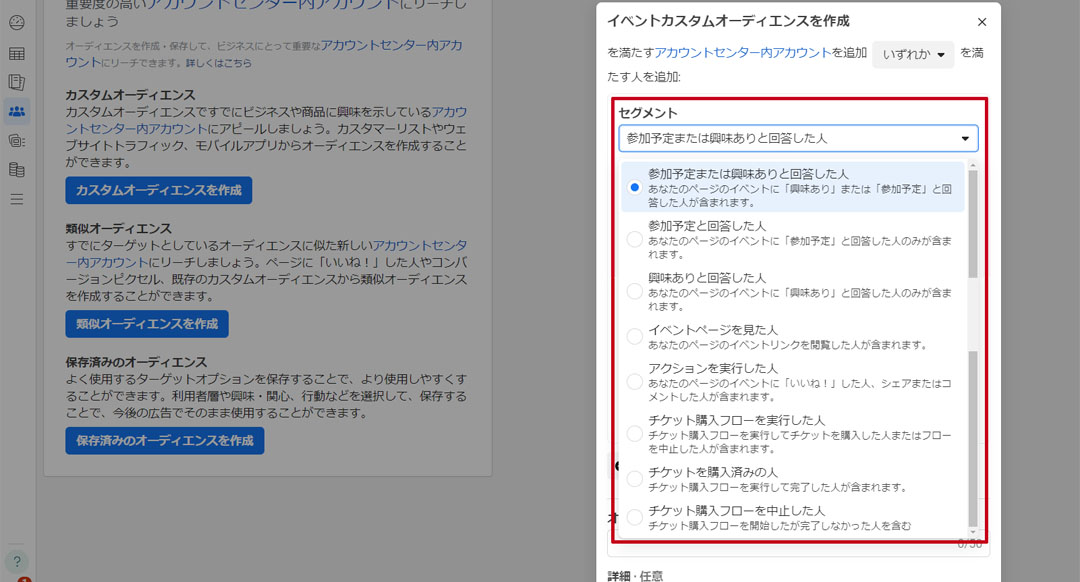The image size is (1080, 582).
Task: Click 'カスタムオーディエンスを作成' button
Action: pos(158,190)
